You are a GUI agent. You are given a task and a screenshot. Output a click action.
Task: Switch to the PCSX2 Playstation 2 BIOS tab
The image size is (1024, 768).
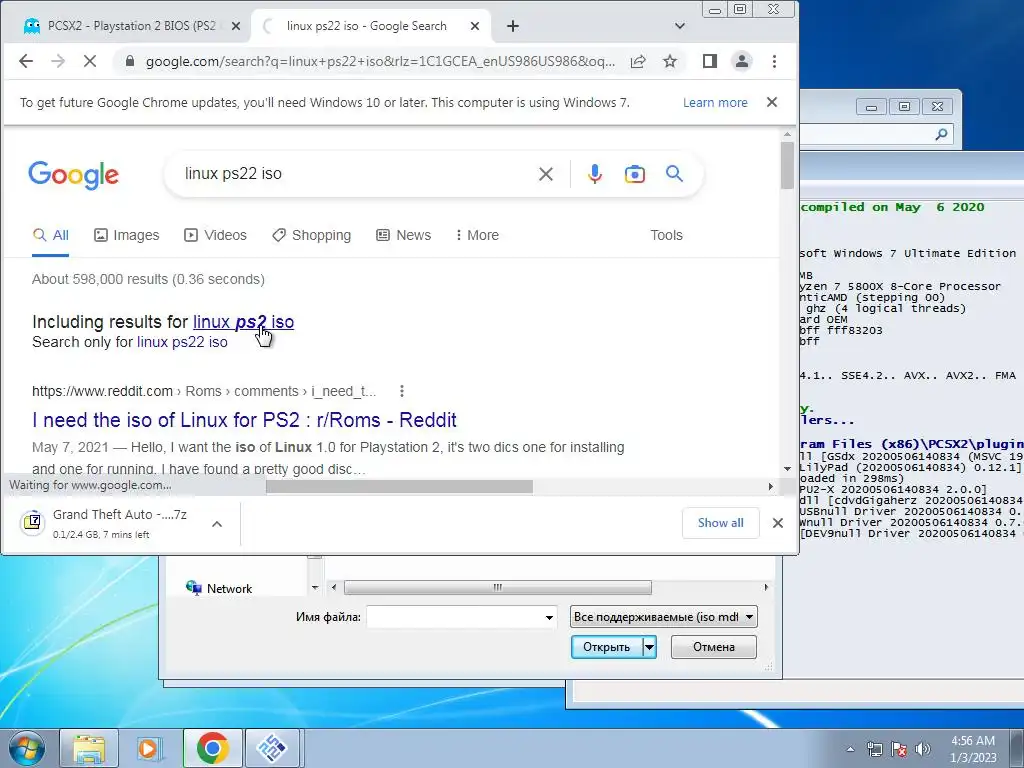pos(124,26)
